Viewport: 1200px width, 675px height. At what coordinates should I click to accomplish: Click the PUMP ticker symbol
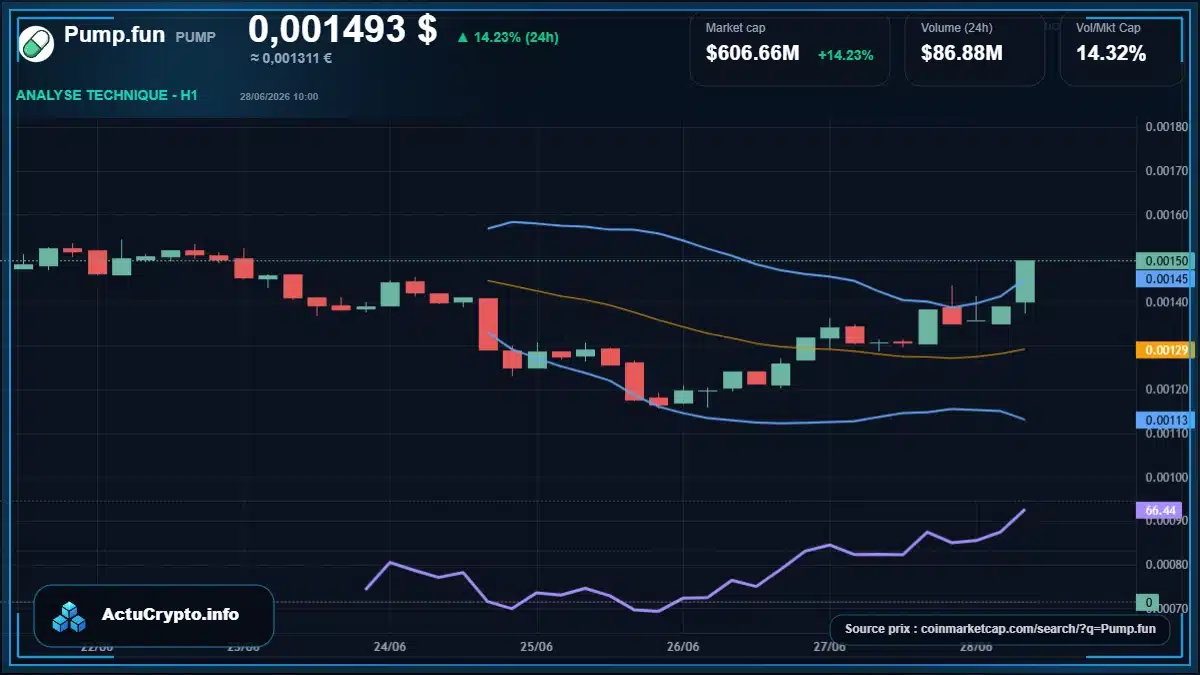(195, 37)
